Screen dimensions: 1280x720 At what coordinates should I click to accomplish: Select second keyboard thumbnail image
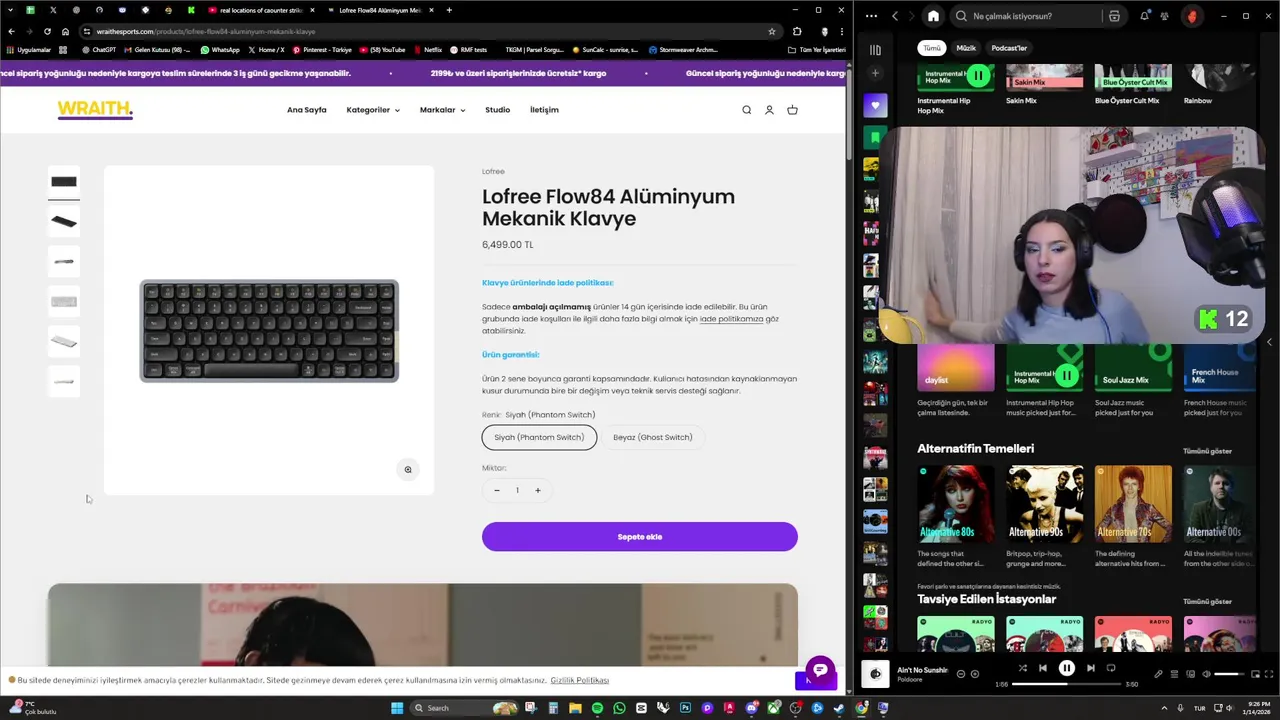(x=64, y=222)
